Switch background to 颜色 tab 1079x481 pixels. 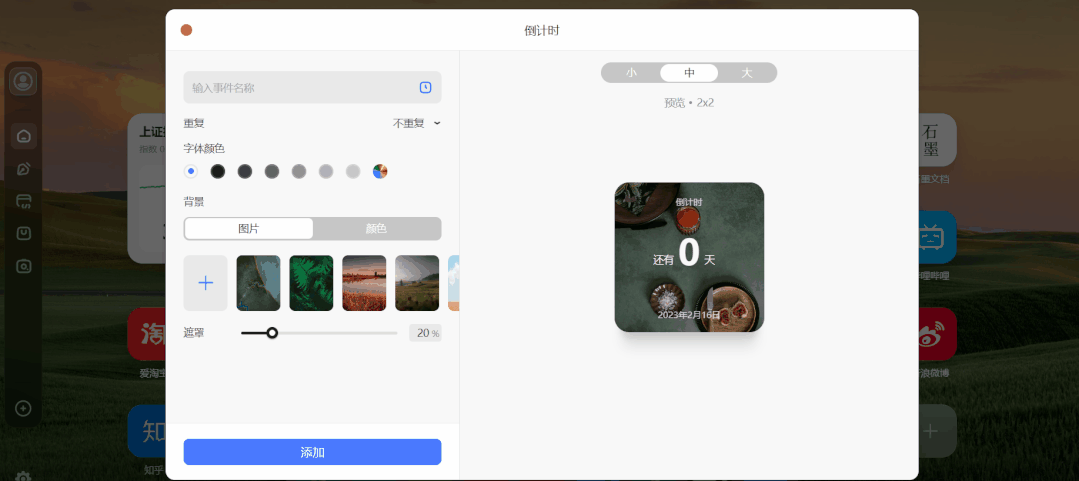coord(376,228)
